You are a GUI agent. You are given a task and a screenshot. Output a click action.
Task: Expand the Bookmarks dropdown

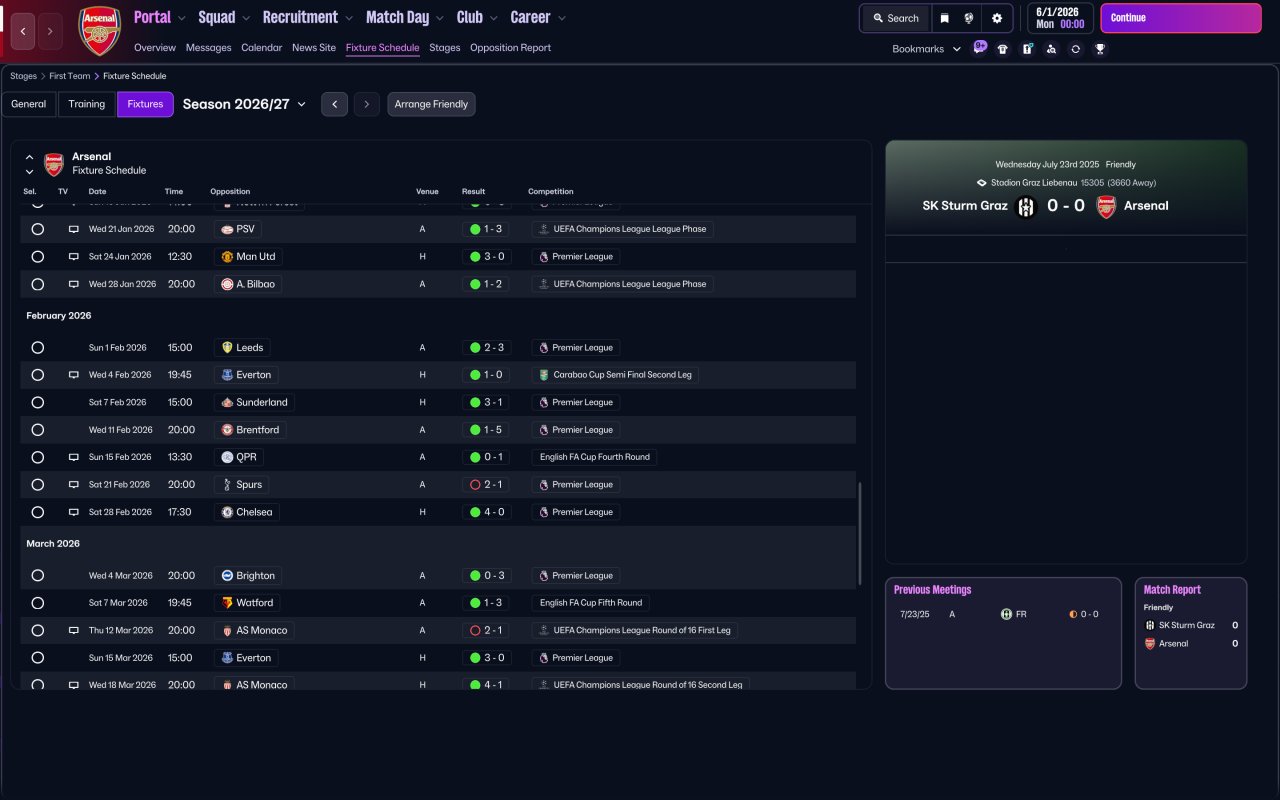coord(926,49)
